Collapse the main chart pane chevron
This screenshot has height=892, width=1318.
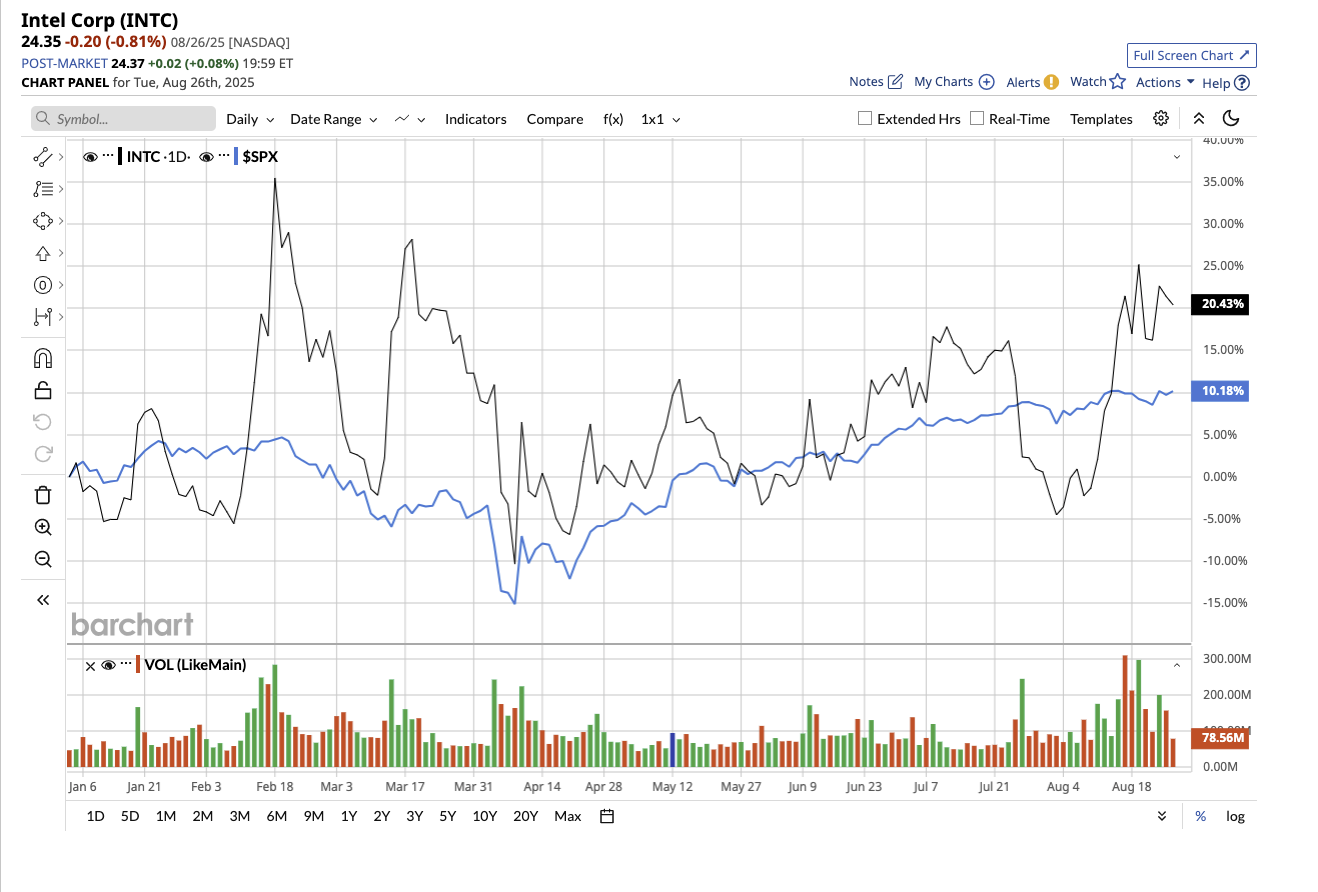[1176, 157]
